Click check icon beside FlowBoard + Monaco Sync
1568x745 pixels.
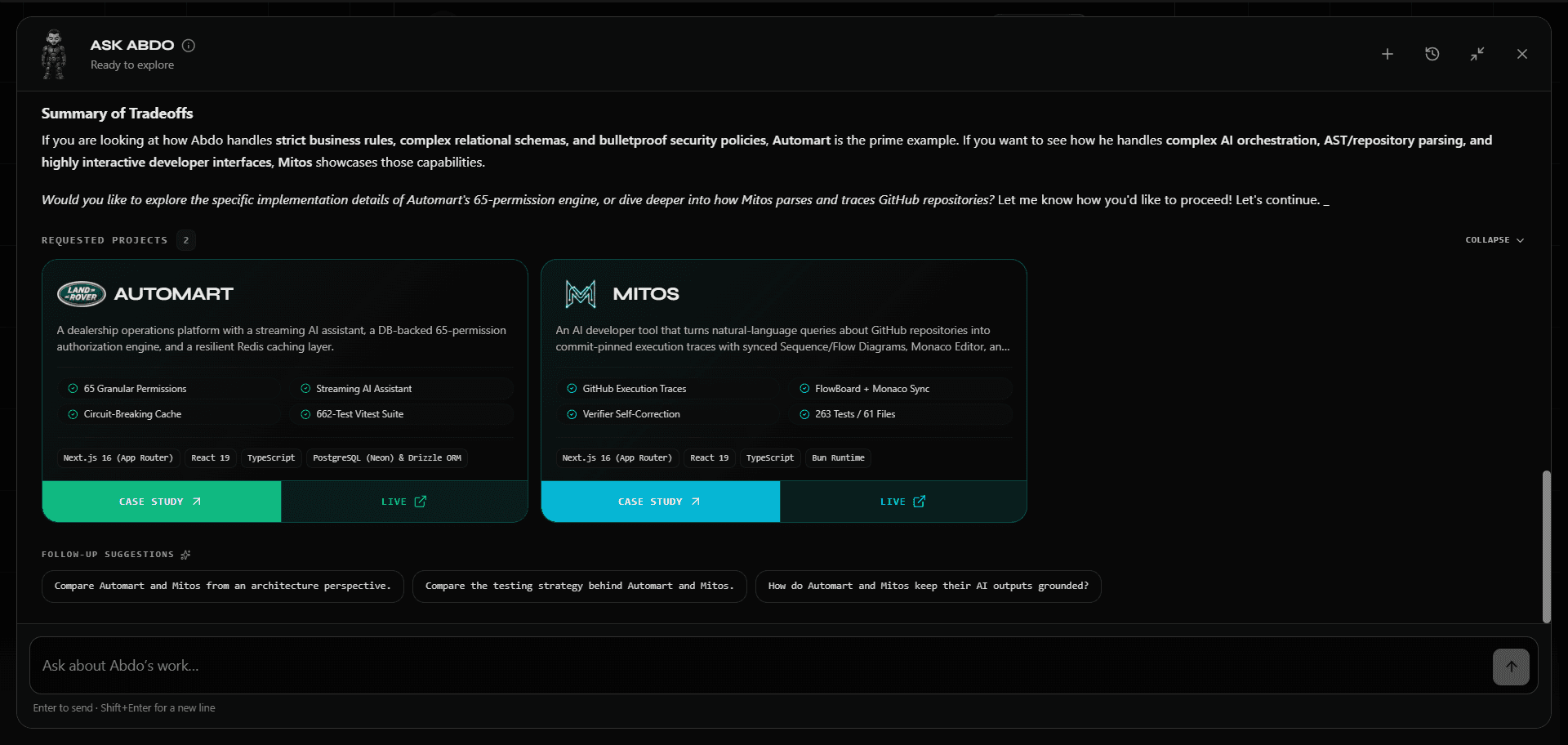804,389
